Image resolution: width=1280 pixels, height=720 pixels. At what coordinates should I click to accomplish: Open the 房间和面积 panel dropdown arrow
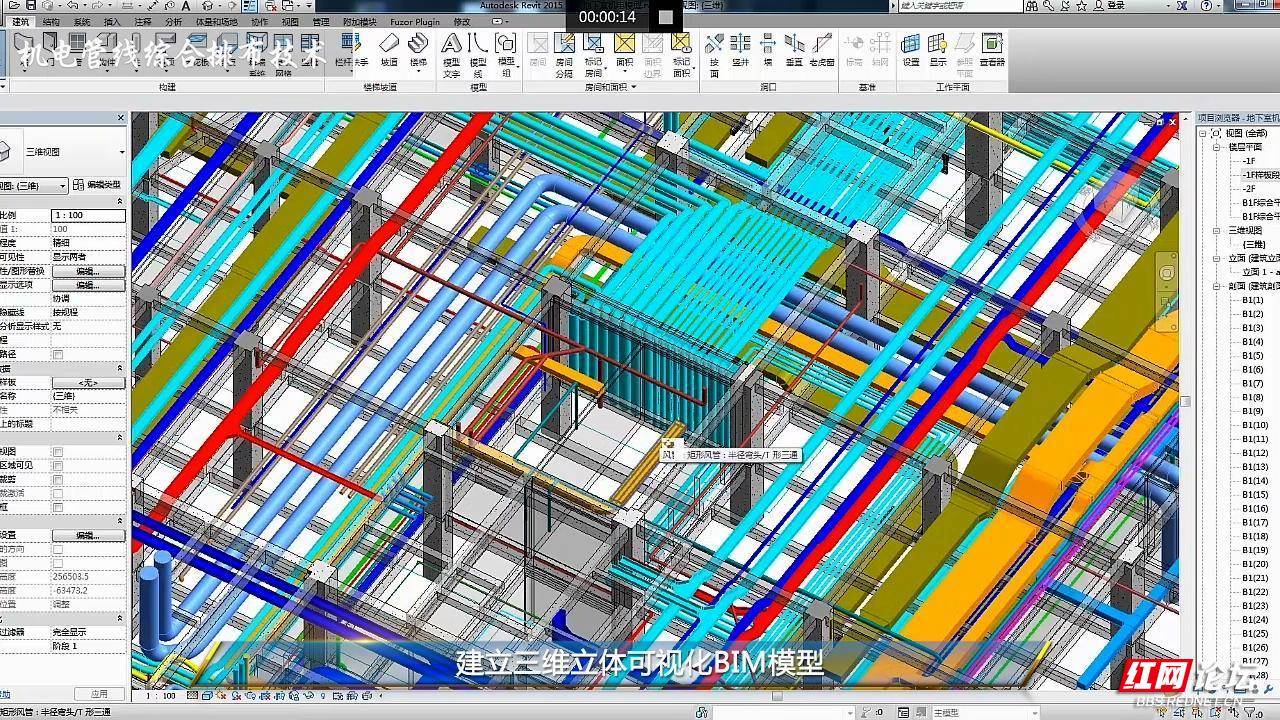click(634, 87)
